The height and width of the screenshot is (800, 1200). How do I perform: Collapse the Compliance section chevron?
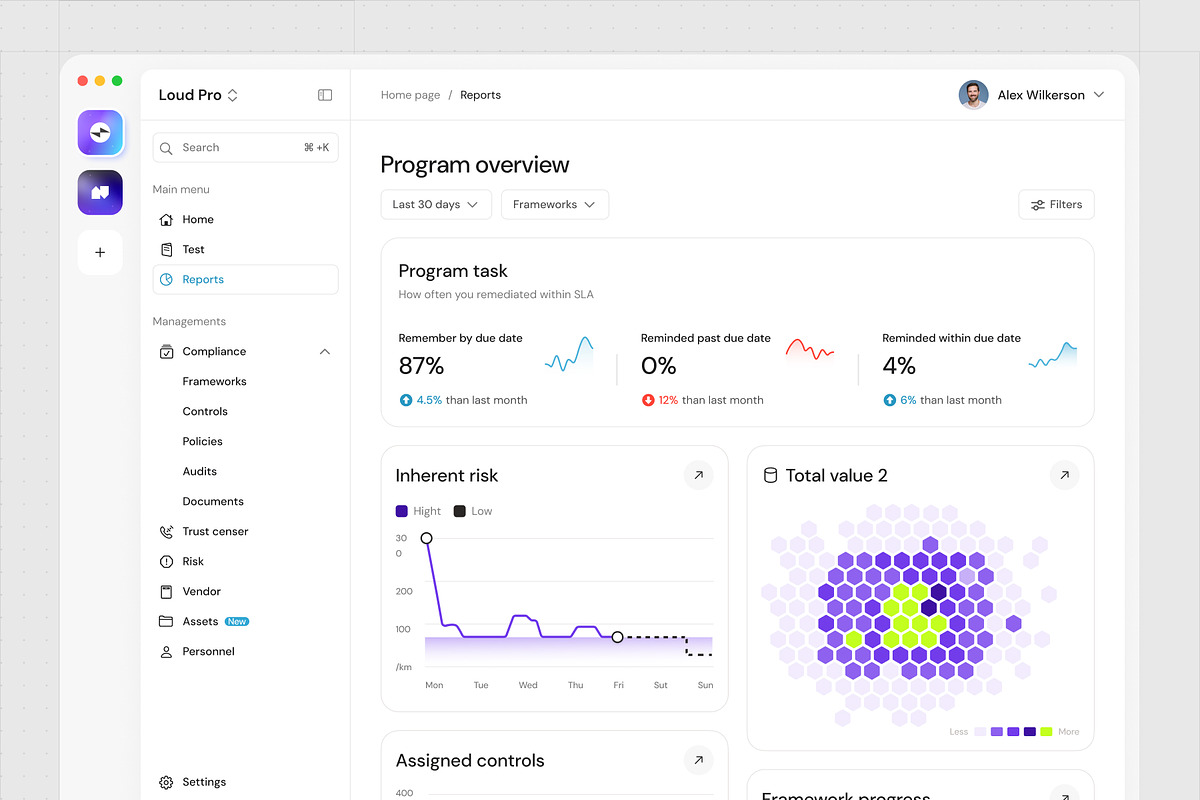(325, 352)
